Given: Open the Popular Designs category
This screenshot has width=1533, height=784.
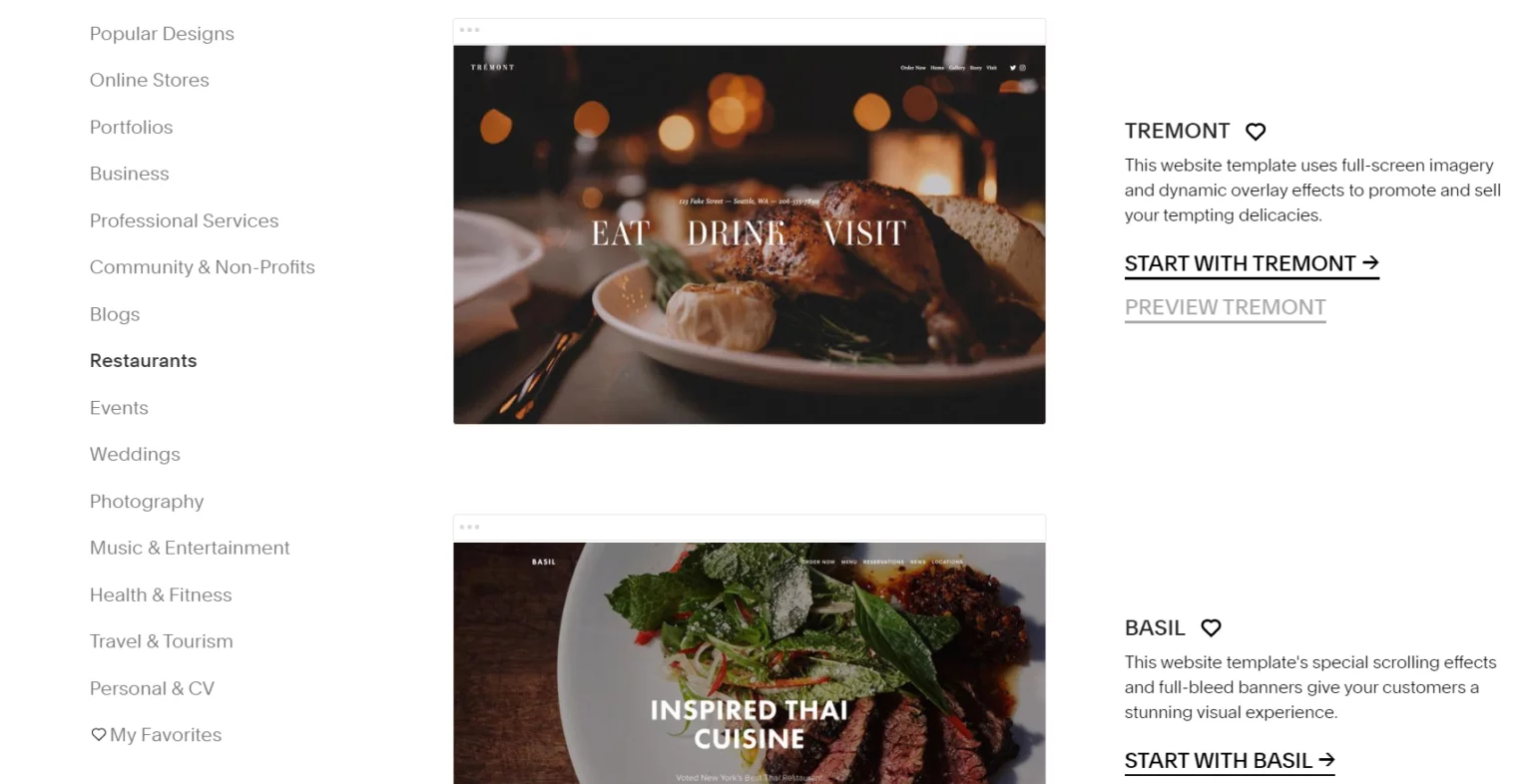Looking at the screenshot, I should [162, 34].
